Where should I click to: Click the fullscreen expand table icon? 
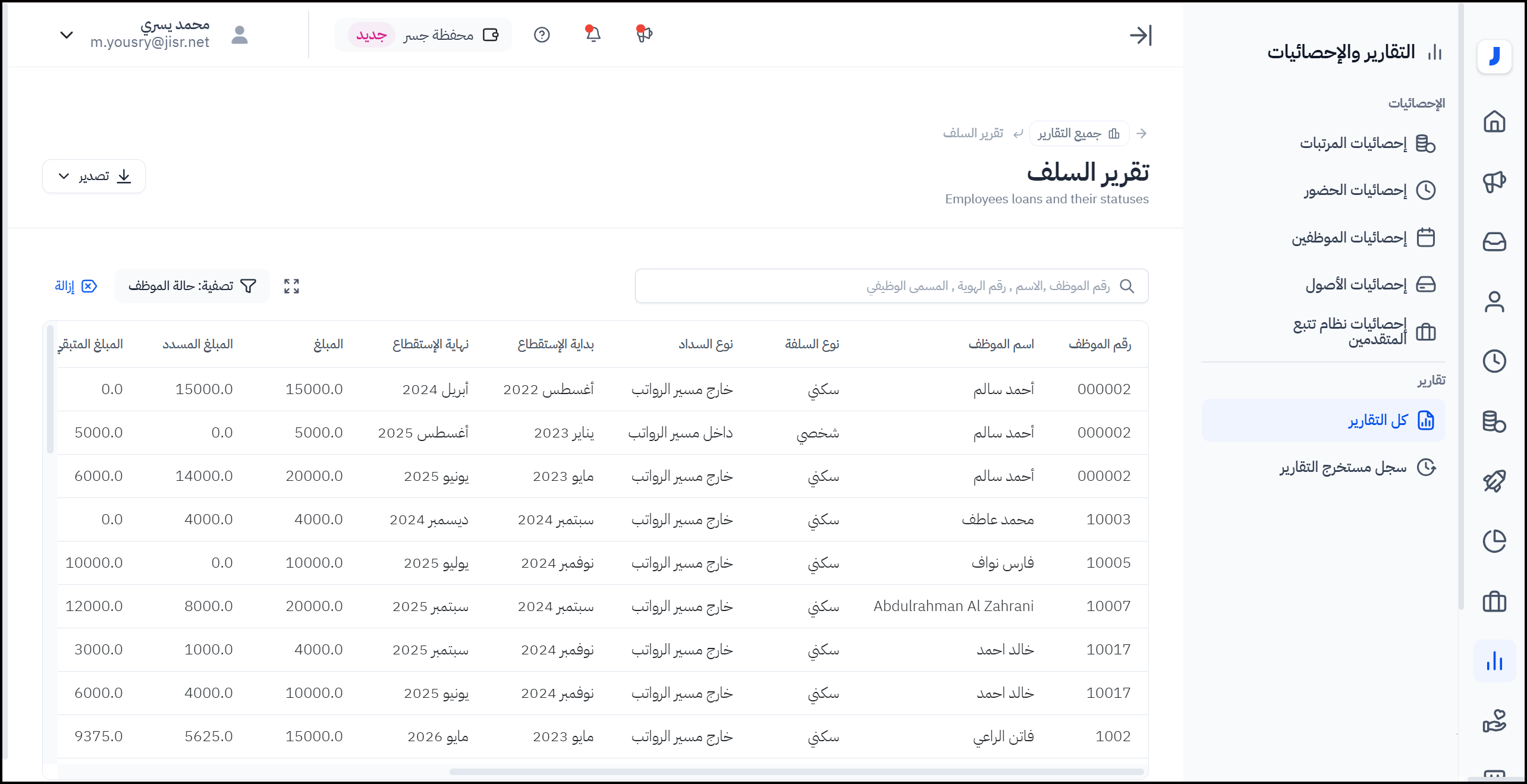click(x=291, y=286)
